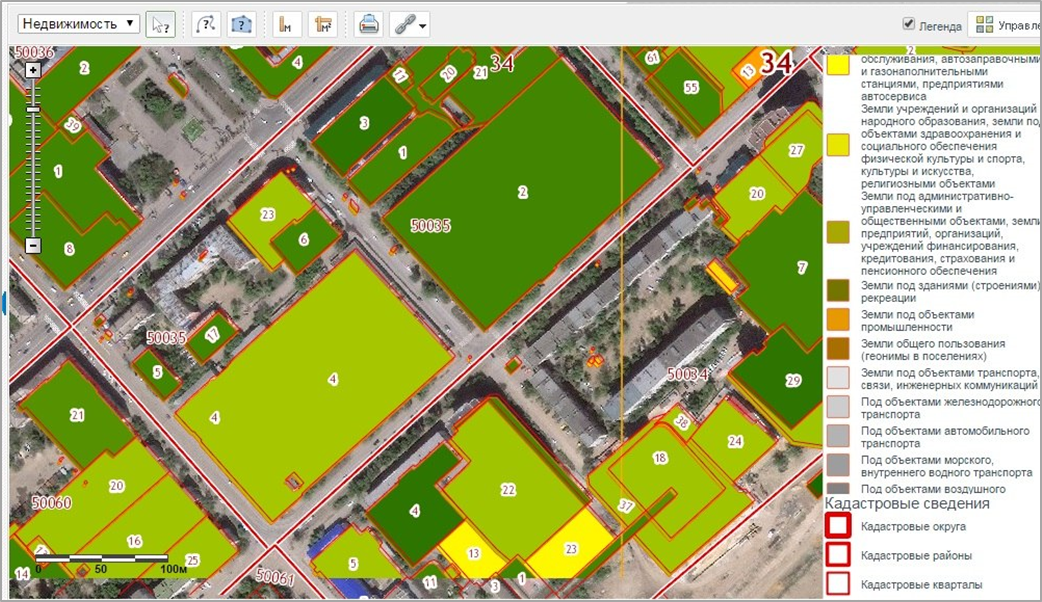The height and width of the screenshot is (602, 1042).
Task: Click the chain link icon
Action: [x=404, y=25]
